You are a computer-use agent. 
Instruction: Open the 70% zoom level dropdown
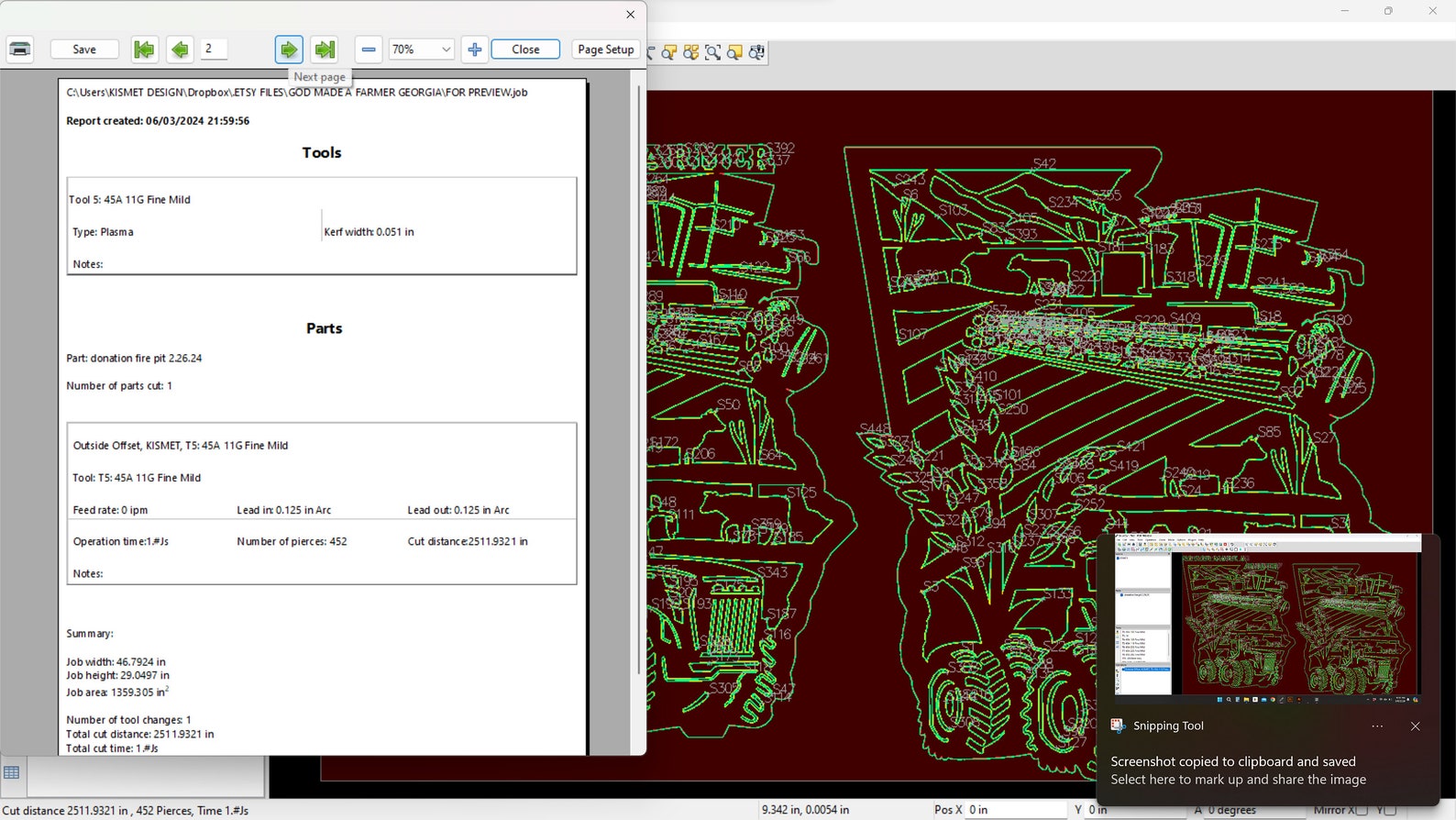[446, 50]
